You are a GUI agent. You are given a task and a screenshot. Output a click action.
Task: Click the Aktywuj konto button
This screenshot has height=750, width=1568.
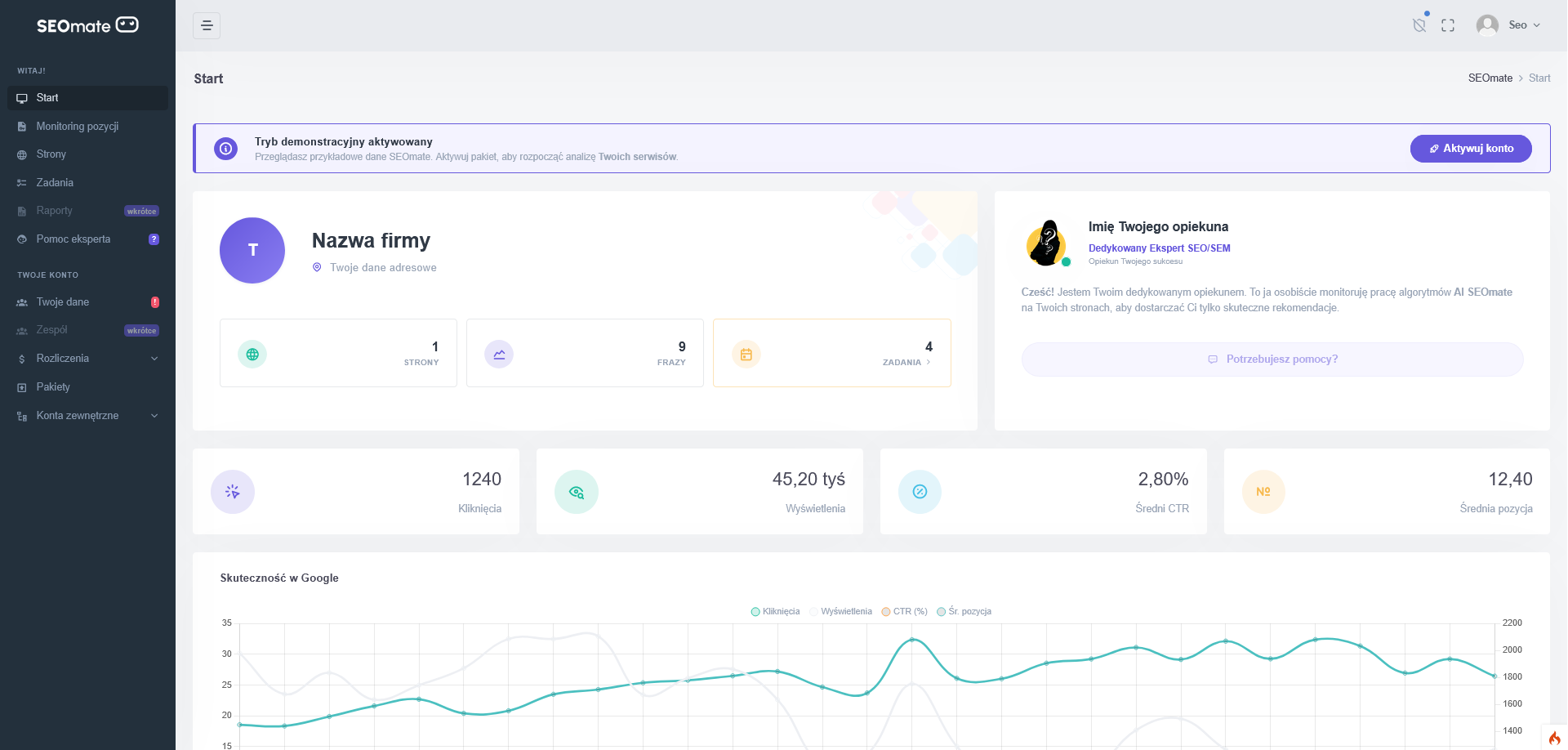coord(1470,149)
